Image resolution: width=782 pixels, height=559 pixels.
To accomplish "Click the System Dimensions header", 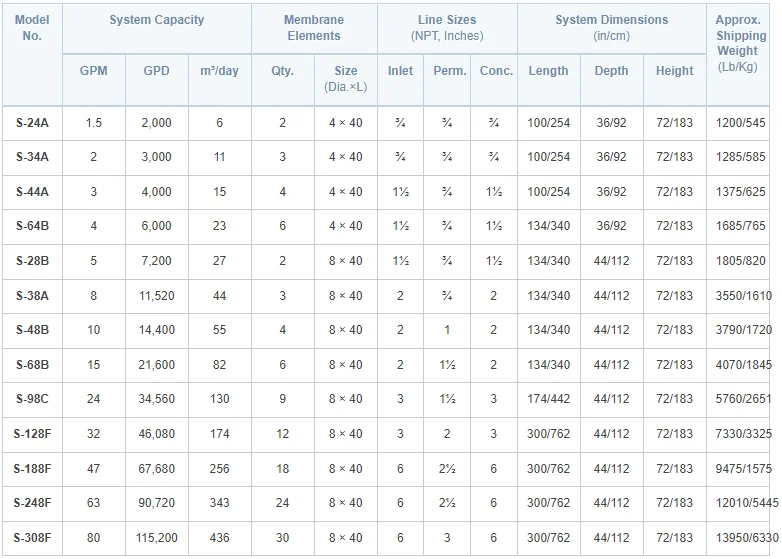I will point(611,28).
